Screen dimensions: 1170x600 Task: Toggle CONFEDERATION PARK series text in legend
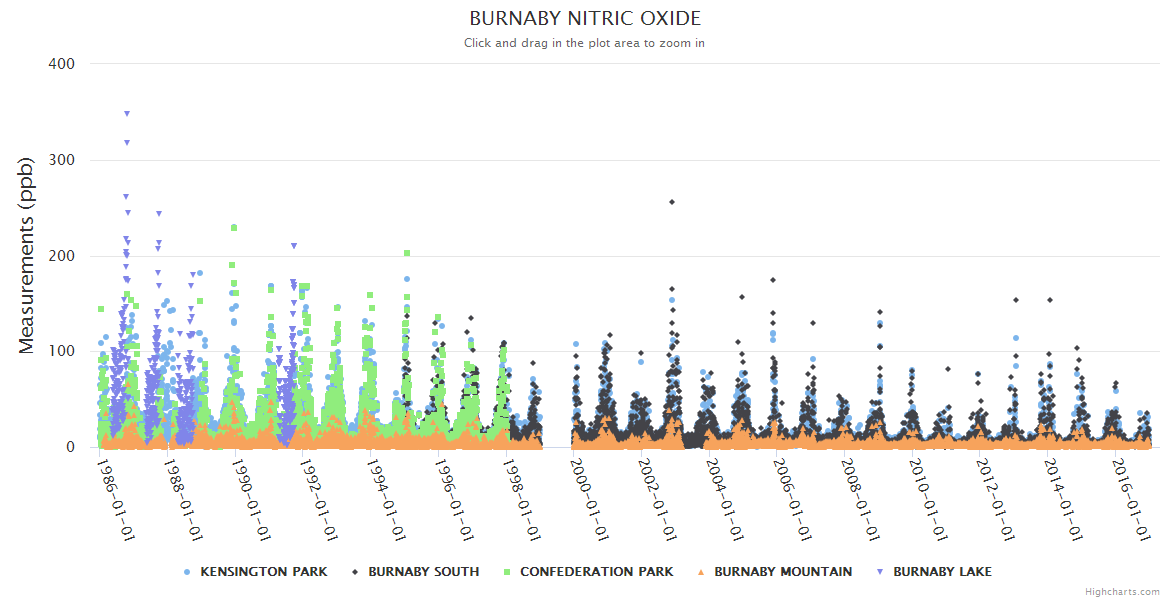596,572
